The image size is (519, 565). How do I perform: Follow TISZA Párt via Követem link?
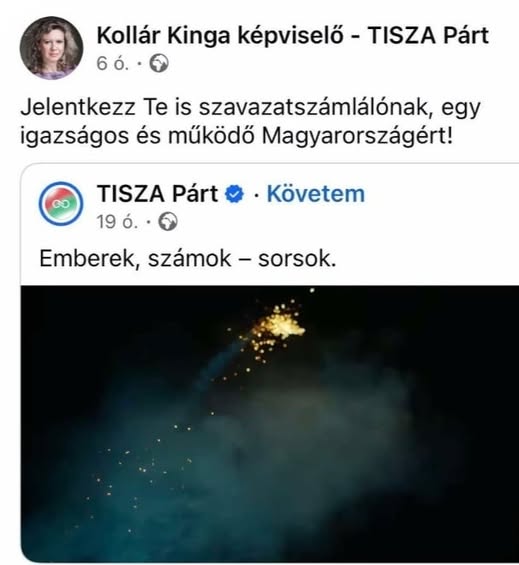click(316, 194)
